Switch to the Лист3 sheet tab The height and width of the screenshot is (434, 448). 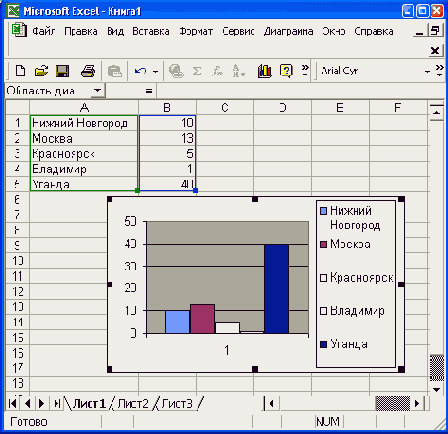tap(177, 404)
